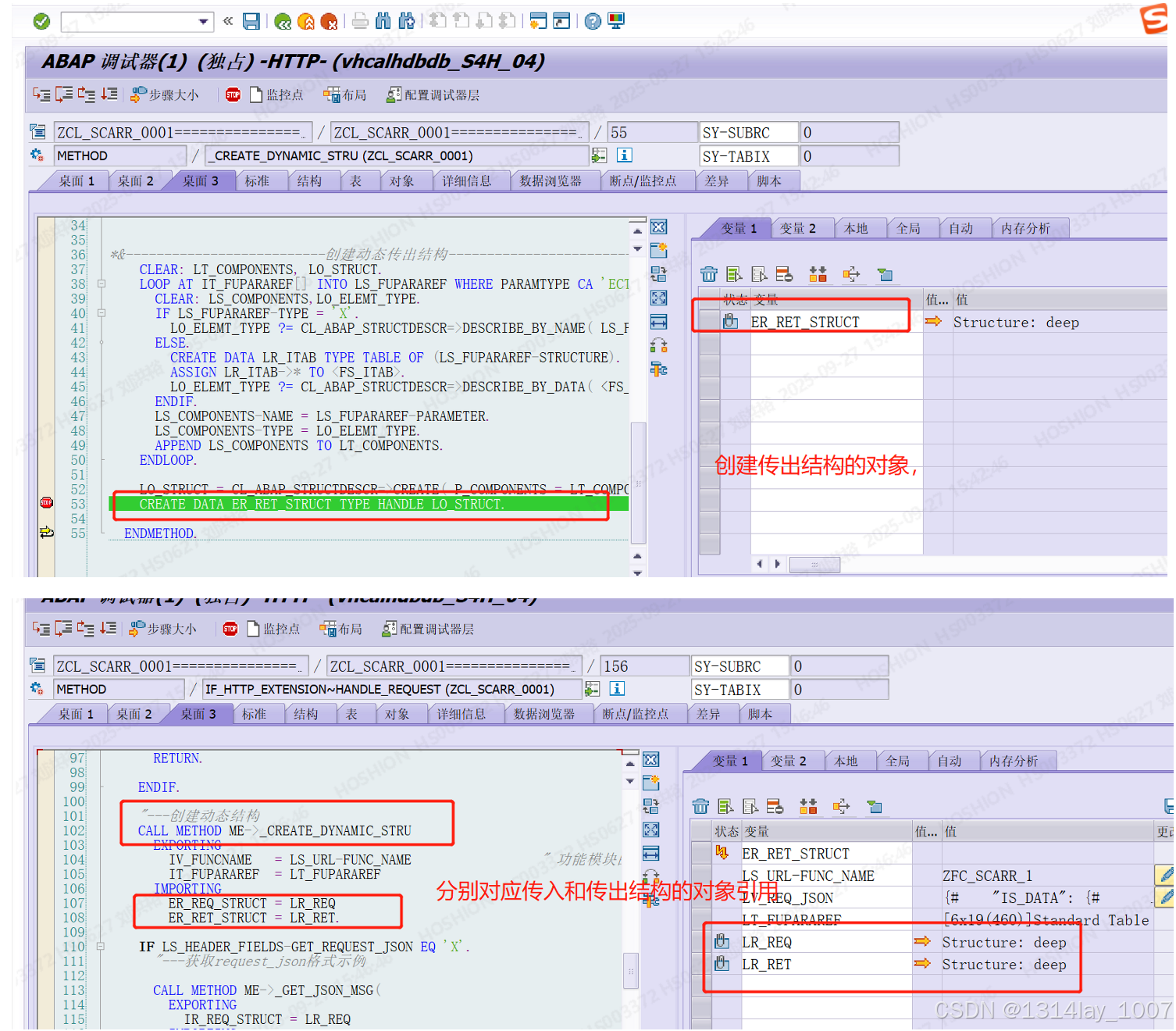Click the Save floppy disk icon
Viewport: 1176px width, 1031px height.
pyautogui.click(x=251, y=21)
